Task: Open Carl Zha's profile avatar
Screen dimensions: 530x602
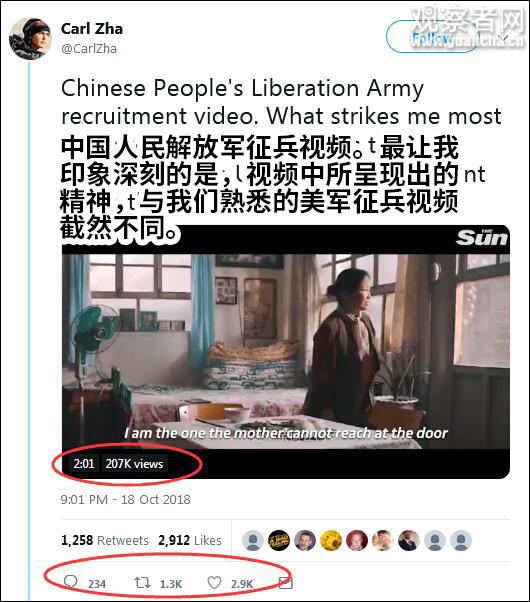Action: (30, 38)
